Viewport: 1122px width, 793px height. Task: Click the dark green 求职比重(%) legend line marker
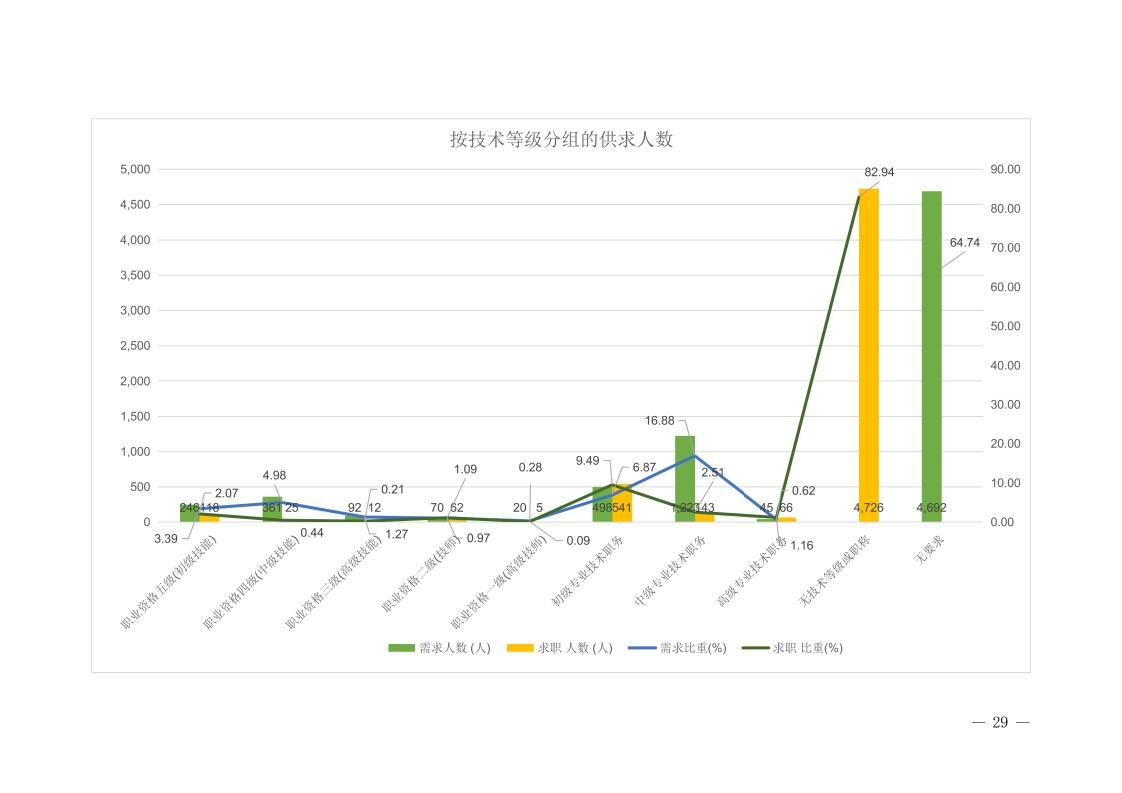[755, 648]
